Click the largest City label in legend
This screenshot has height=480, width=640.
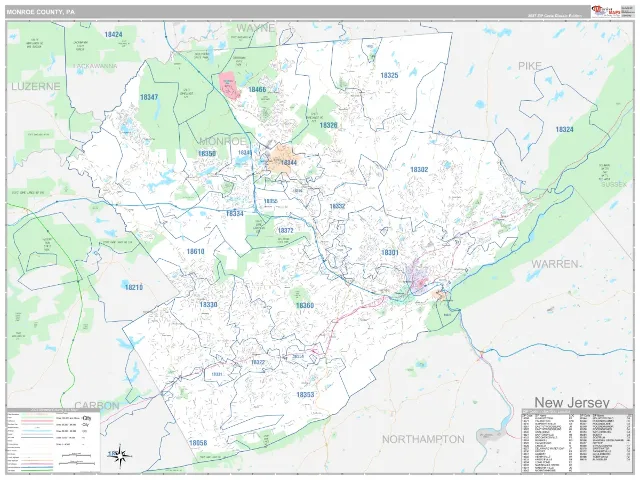point(87,418)
